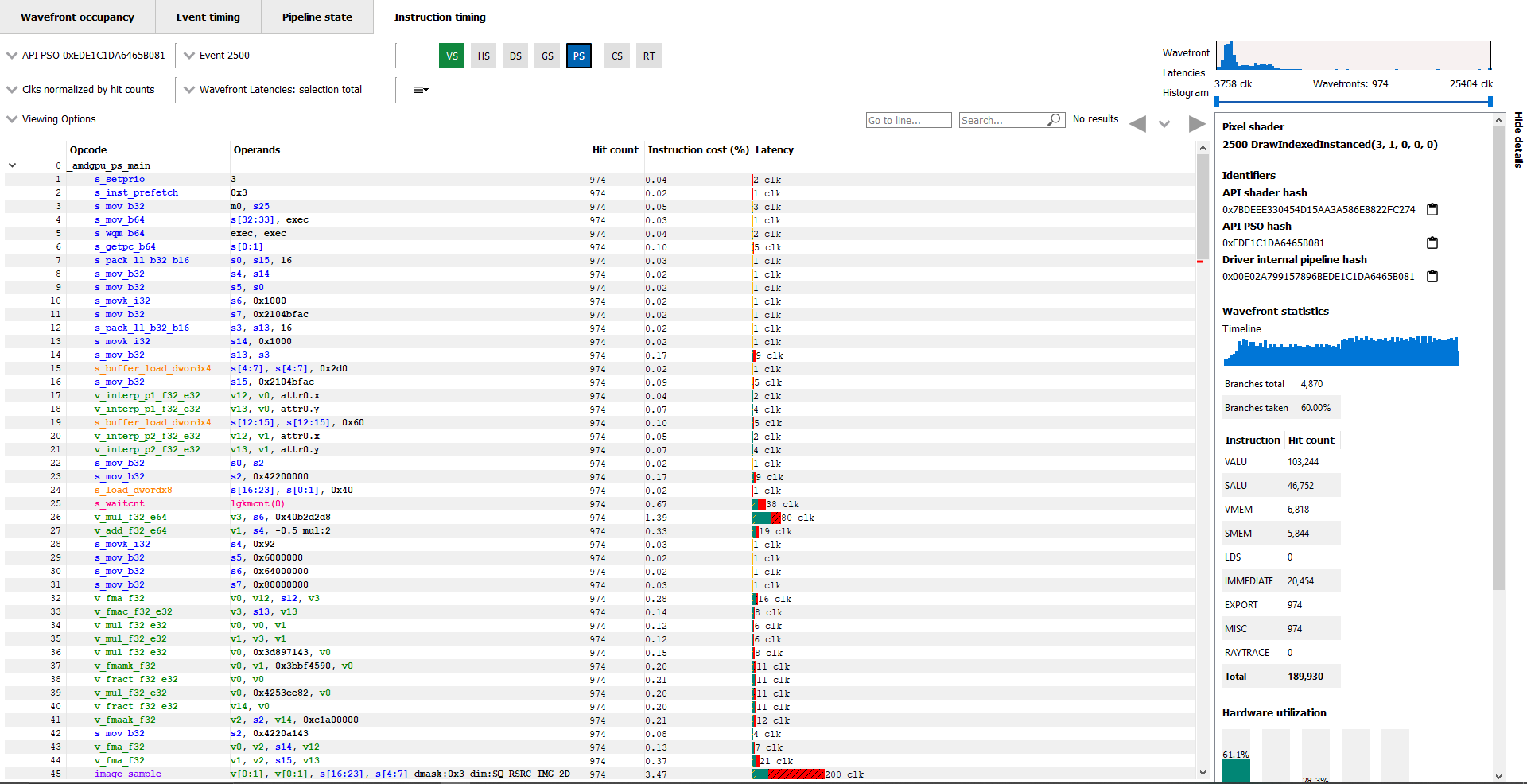Open the column display options hamburger icon

click(420, 90)
